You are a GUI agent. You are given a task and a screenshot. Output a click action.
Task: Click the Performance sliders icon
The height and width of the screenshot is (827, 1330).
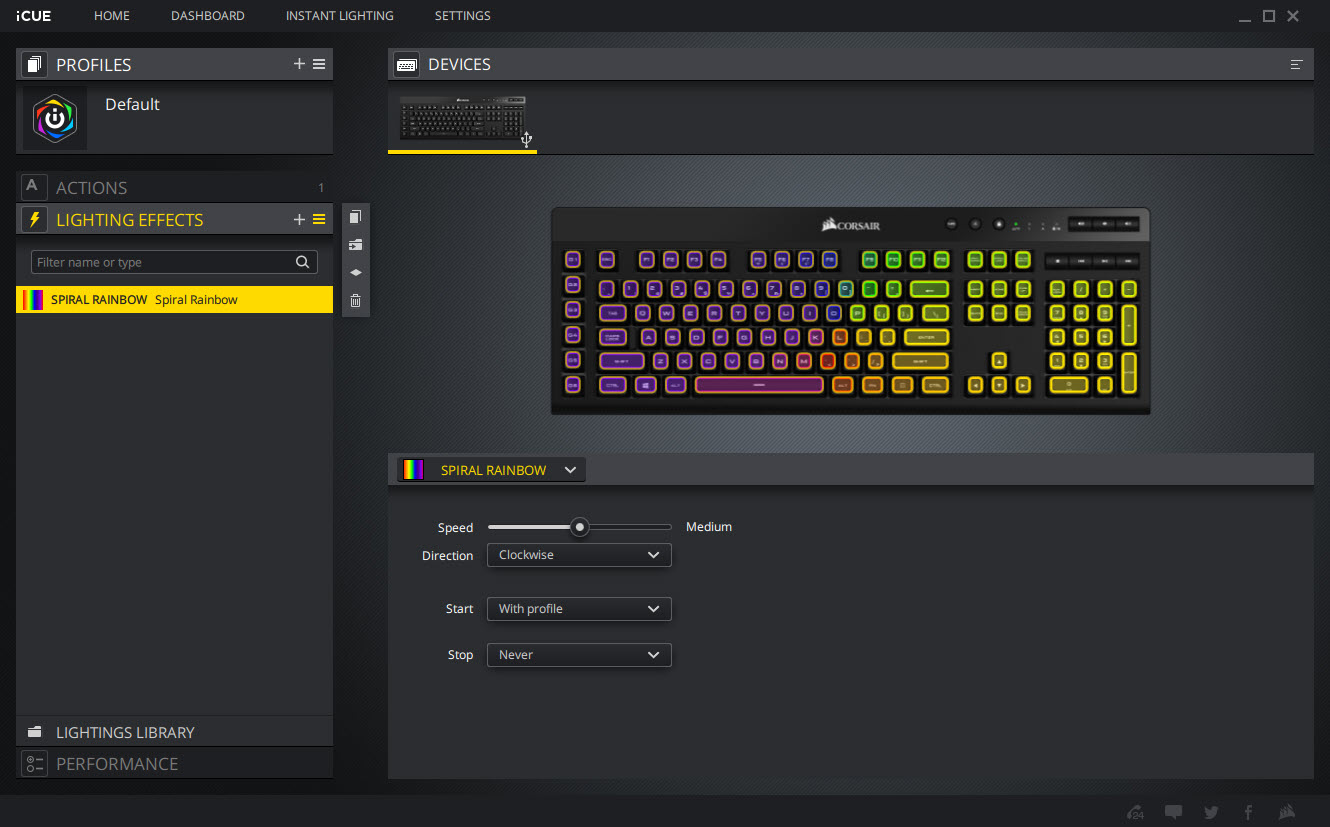pyautogui.click(x=35, y=763)
